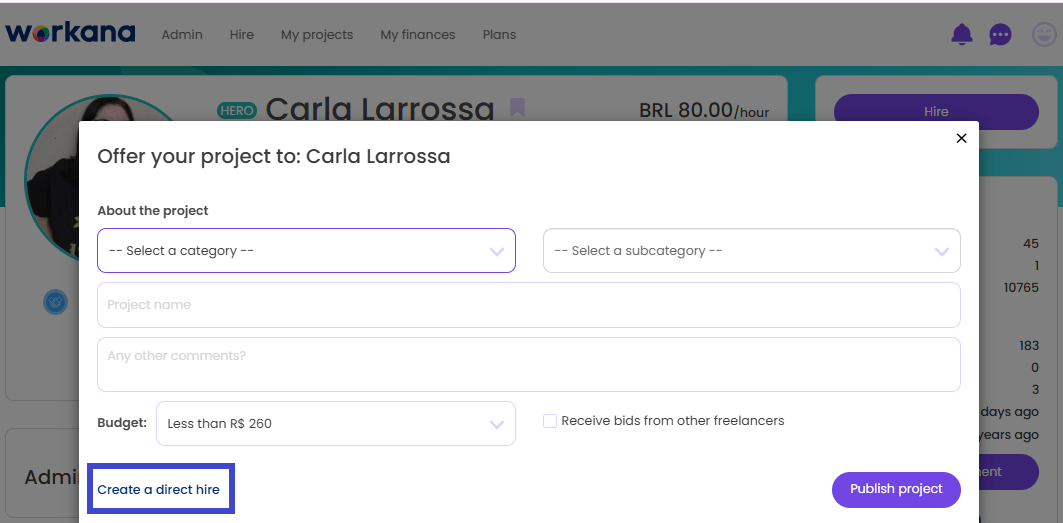Click the Create a direct hire link
The width and height of the screenshot is (1063, 523).
click(159, 490)
